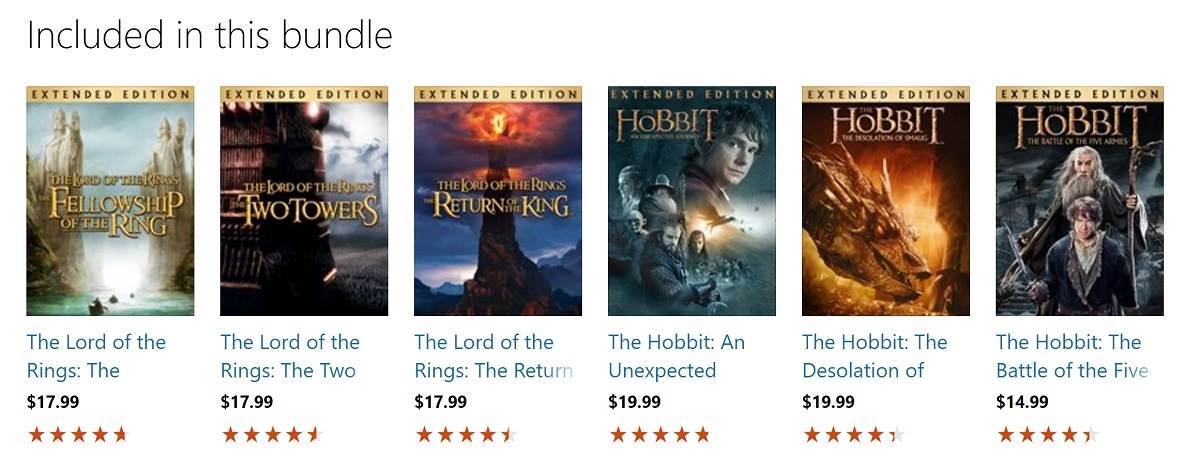Click star rating under Fellowship of the Ring
Viewport: 1200px width, 459px height.
tap(78, 434)
